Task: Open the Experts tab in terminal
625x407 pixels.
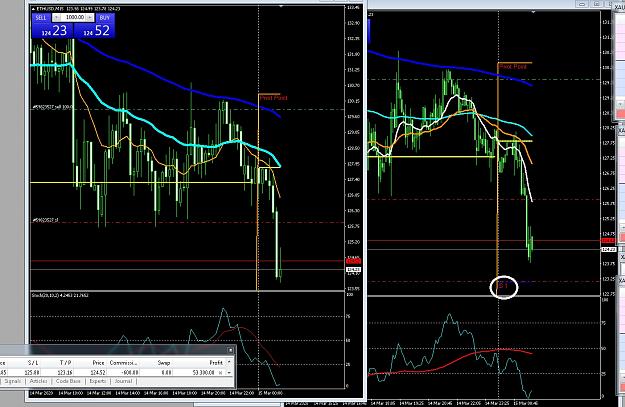Action: pyautogui.click(x=98, y=381)
